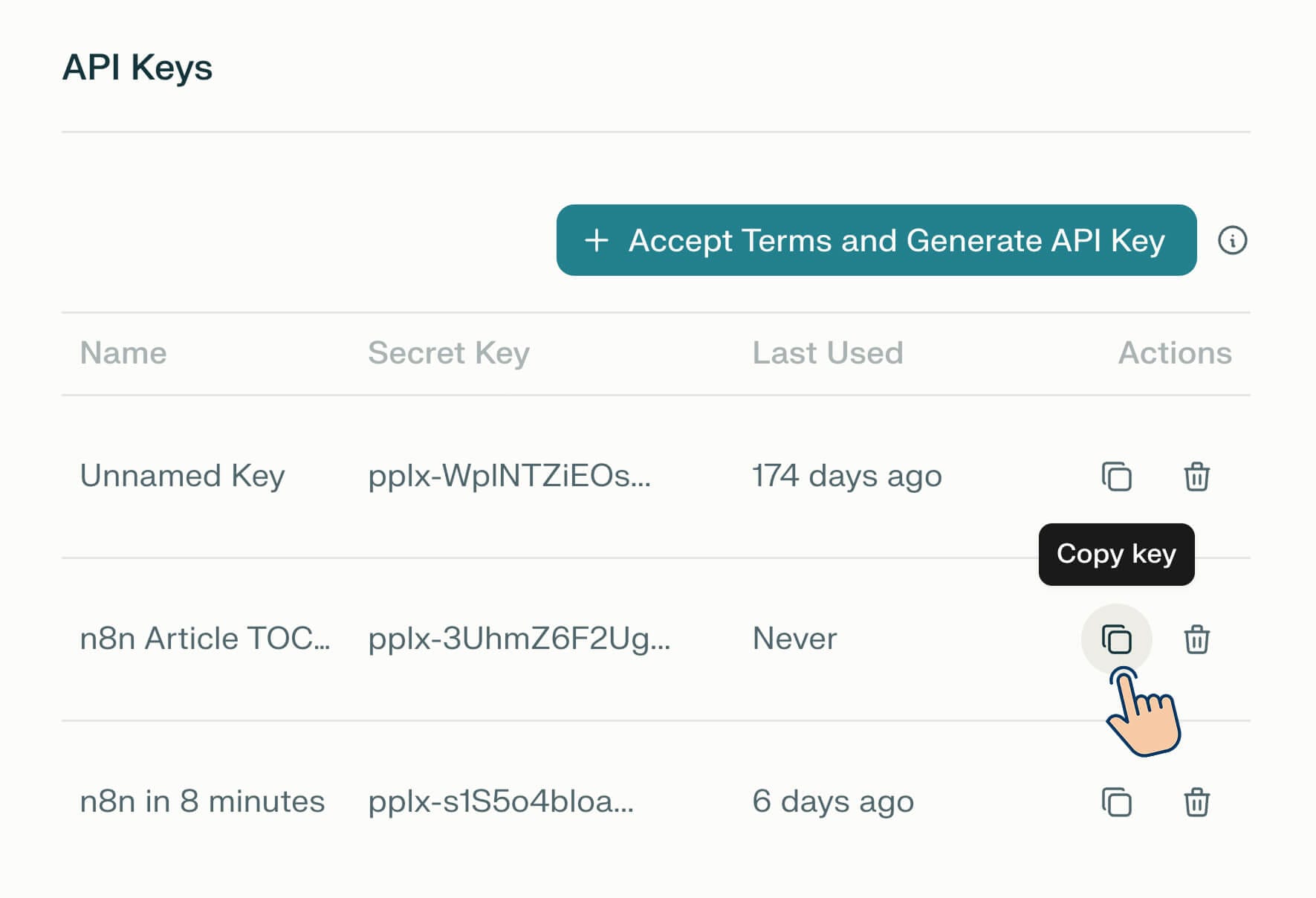The image size is (1316, 898).
Task: Sort keys by the Name column
Action: click(123, 353)
